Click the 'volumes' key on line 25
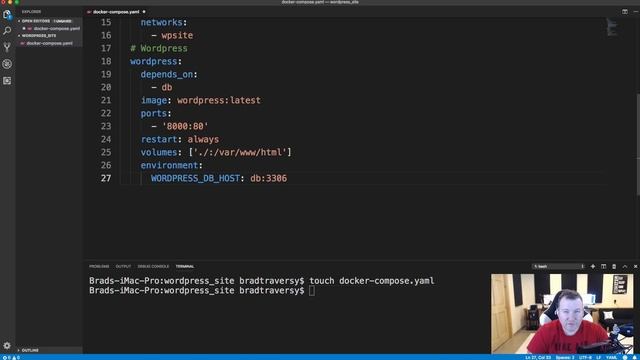 [x=159, y=152]
